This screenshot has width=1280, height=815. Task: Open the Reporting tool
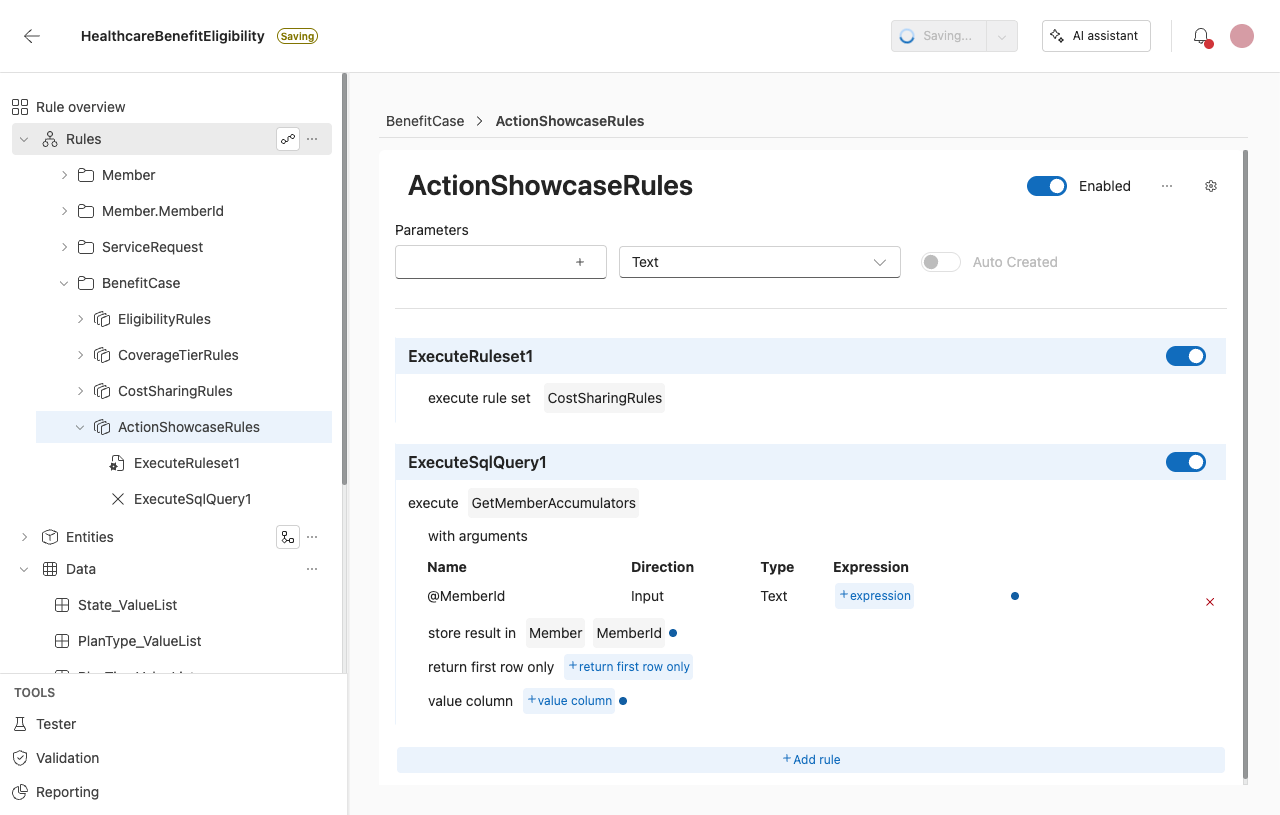pyautogui.click(x=67, y=792)
